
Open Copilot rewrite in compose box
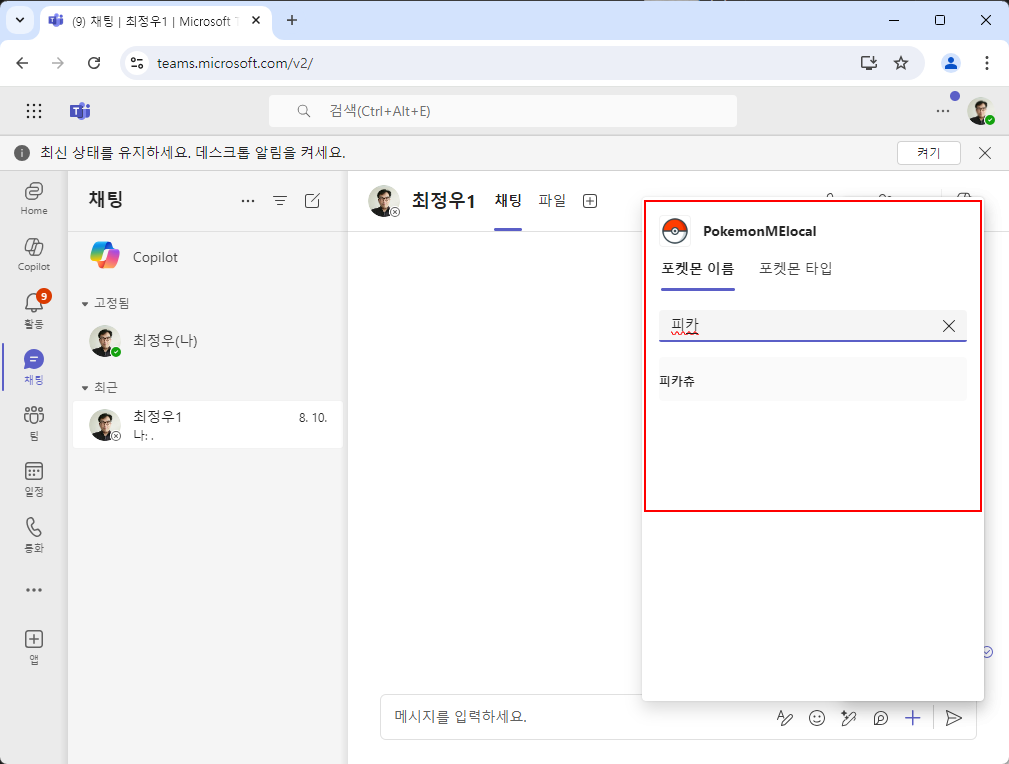pos(849,718)
